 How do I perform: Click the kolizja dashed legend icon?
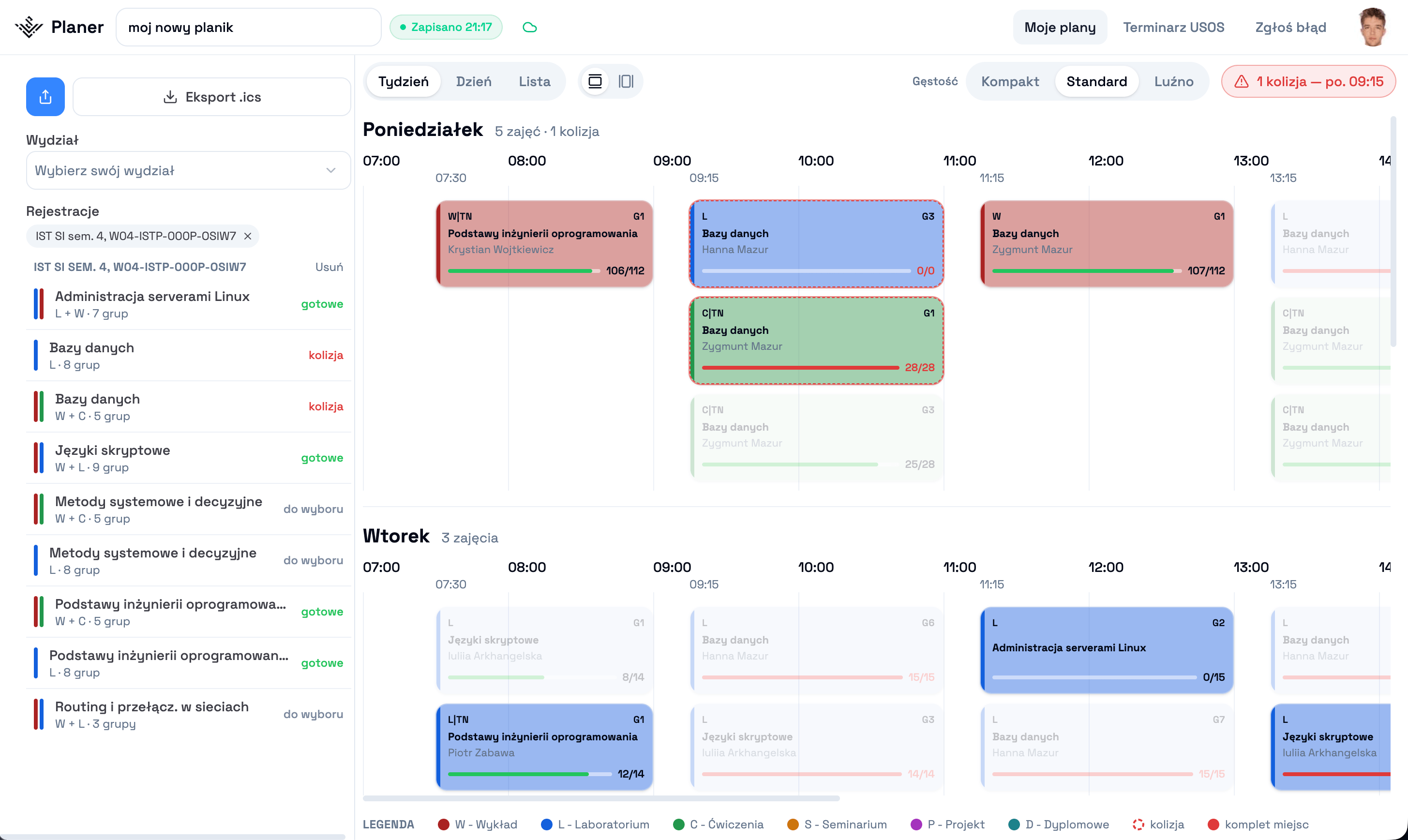(x=1138, y=824)
